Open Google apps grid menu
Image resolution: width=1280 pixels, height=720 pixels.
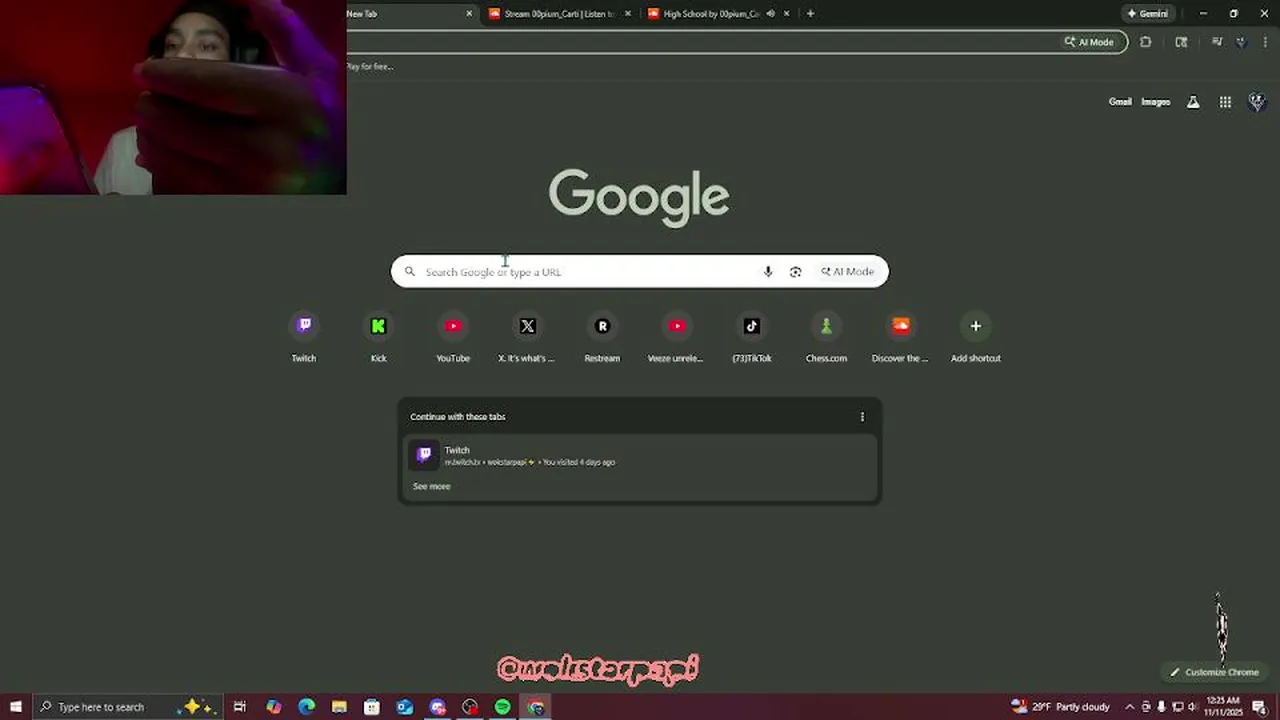click(1225, 102)
